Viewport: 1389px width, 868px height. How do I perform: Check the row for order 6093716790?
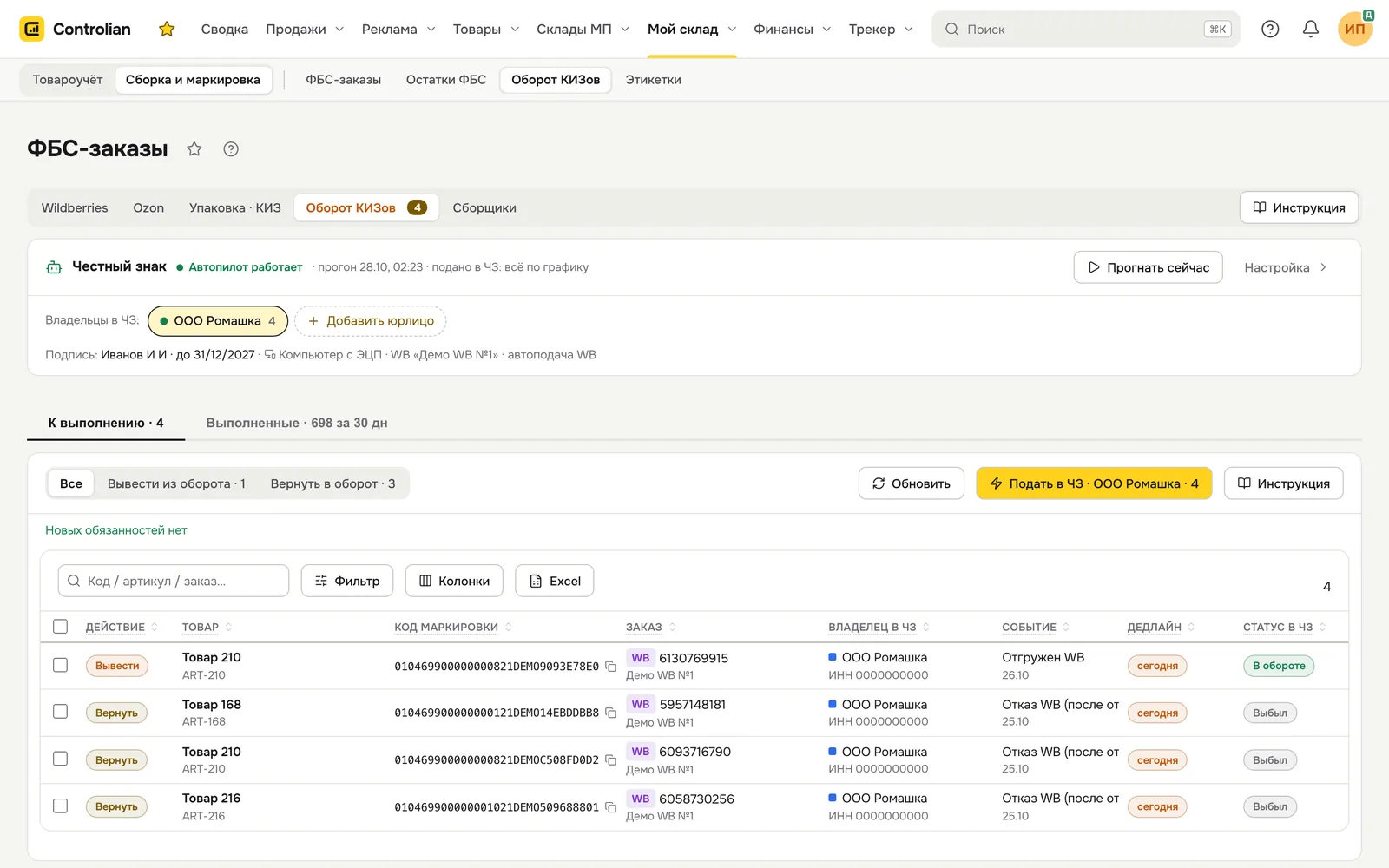coord(60,759)
